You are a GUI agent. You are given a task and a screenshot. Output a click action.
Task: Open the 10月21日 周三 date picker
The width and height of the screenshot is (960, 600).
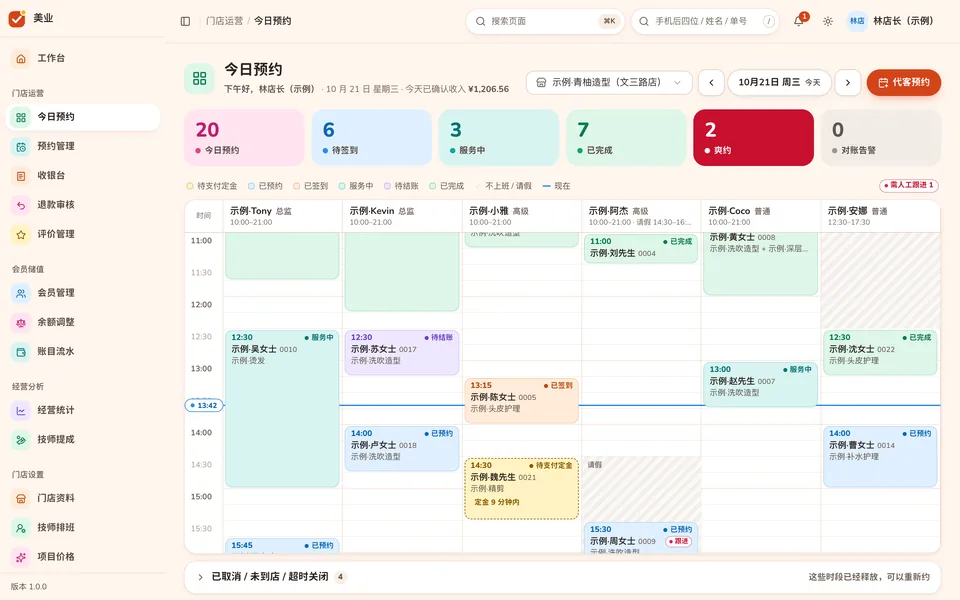click(x=779, y=82)
